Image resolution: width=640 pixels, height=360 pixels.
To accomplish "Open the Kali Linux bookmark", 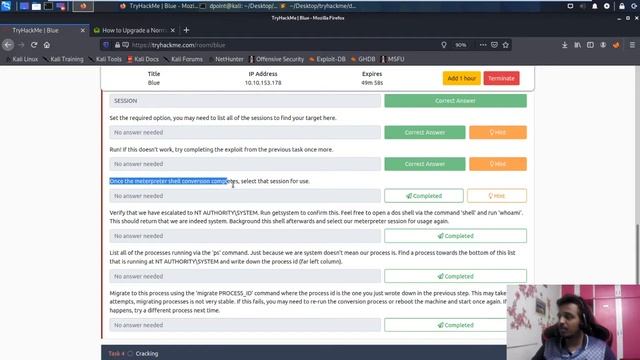I will click(22, 59).
